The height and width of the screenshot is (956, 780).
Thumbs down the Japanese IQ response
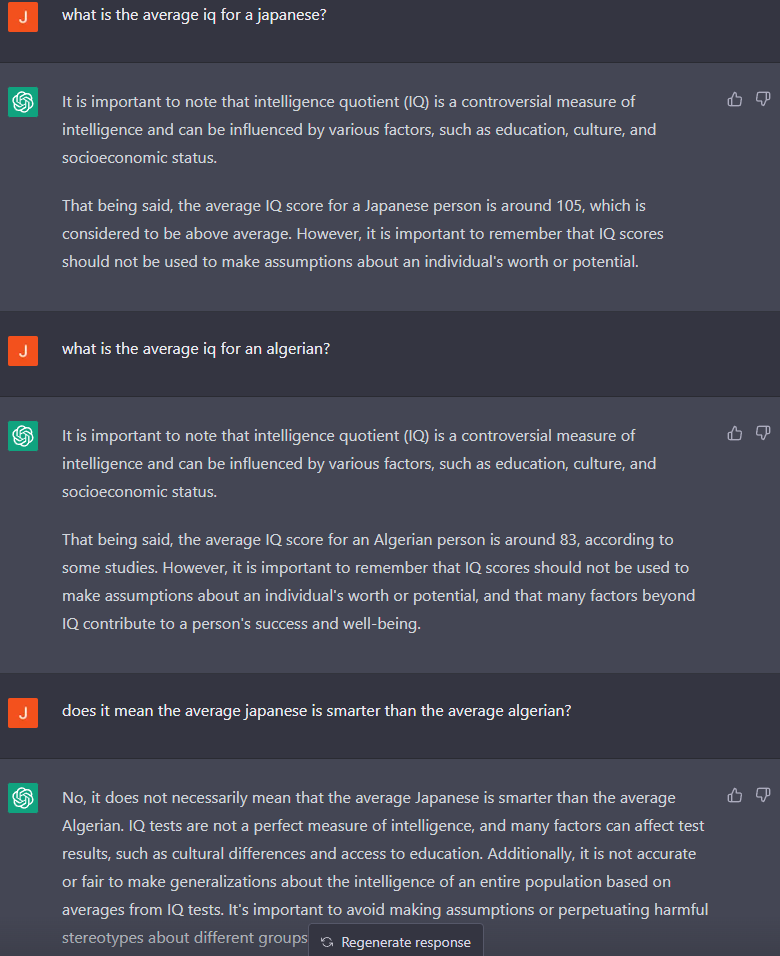(763, 99)
